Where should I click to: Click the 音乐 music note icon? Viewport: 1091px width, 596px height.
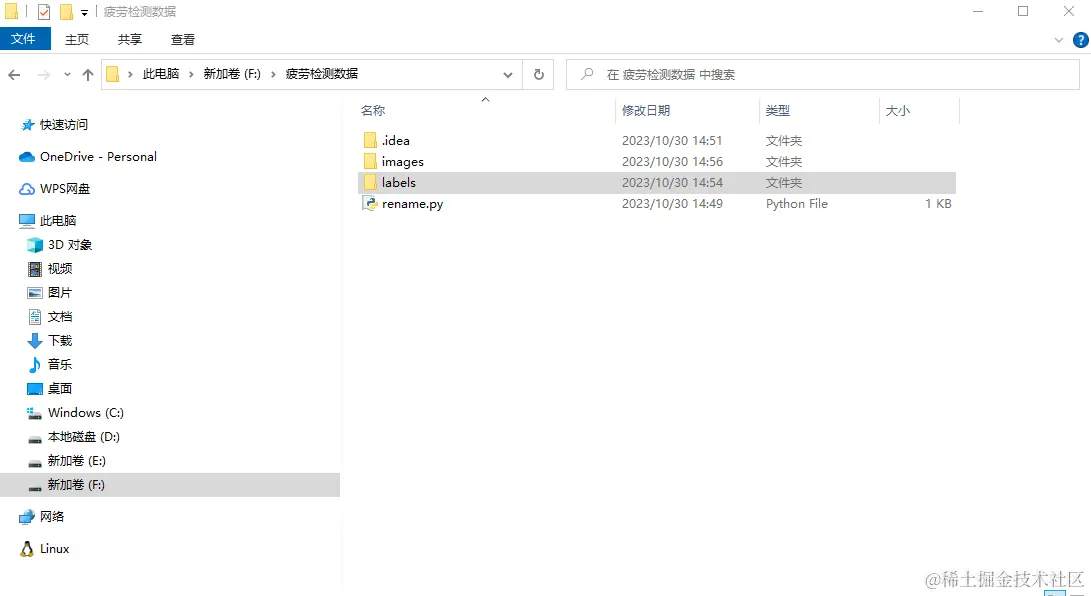(35, 364)
